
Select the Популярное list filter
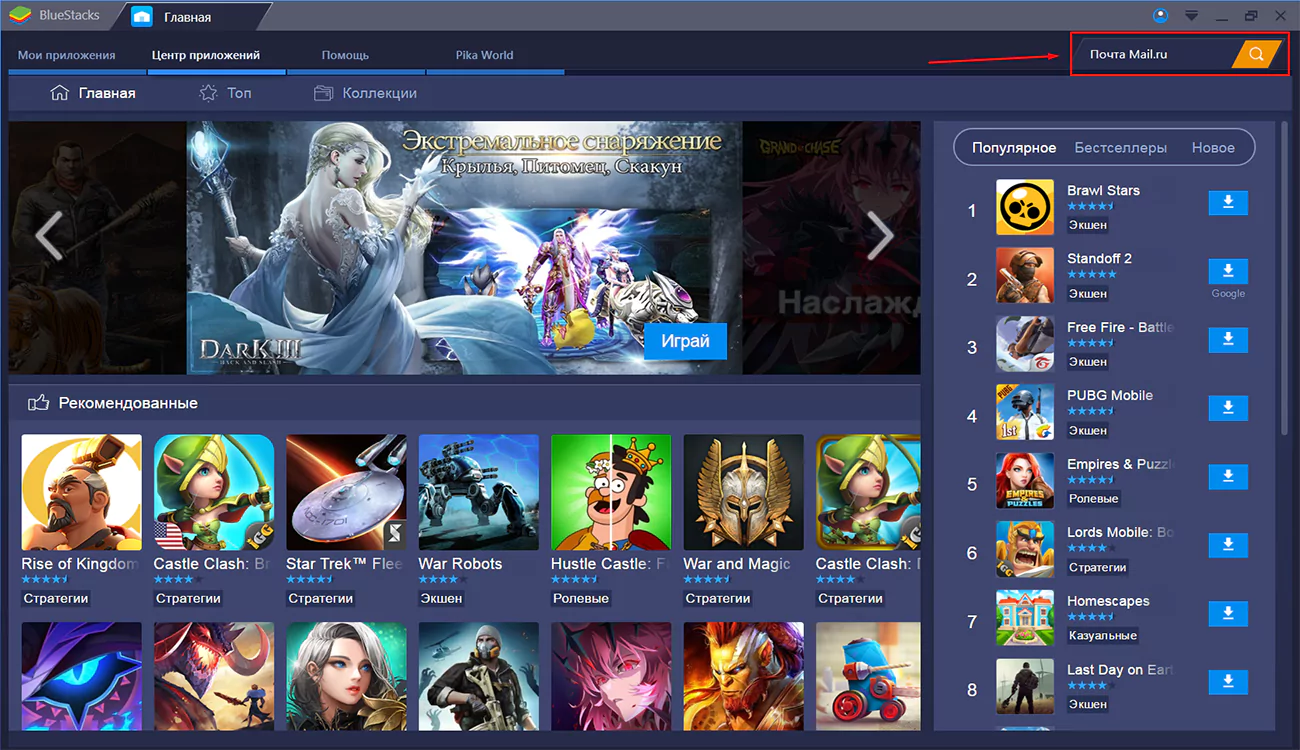pos(1014,147)
